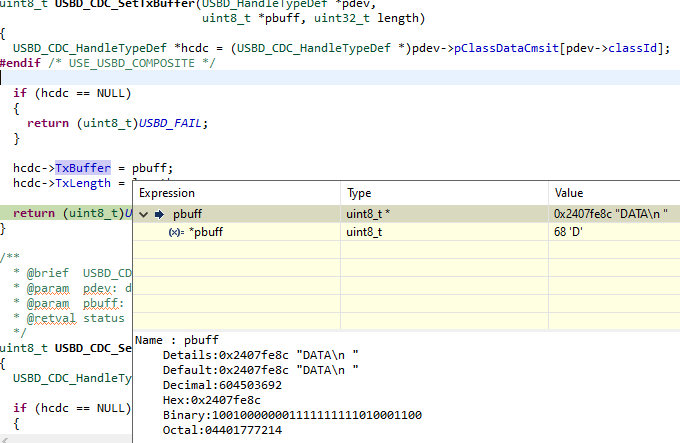
Task: Select the pbuff value cell showing 0x2407fe8c
Action: 609,214
